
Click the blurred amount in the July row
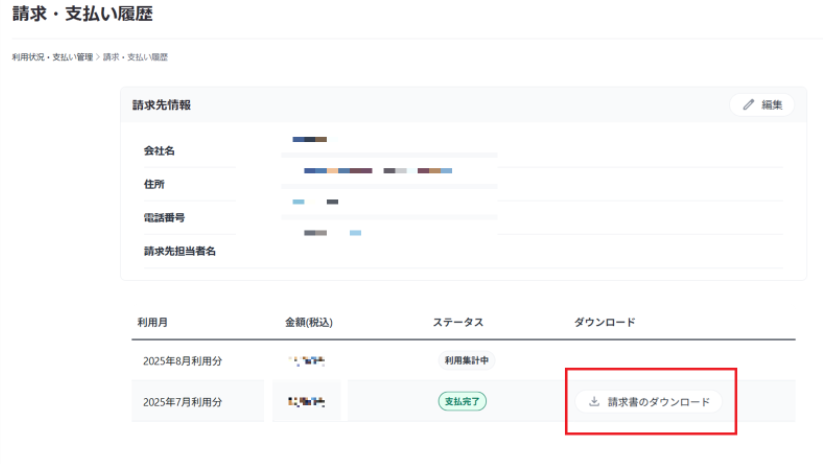tap(306, 402)
